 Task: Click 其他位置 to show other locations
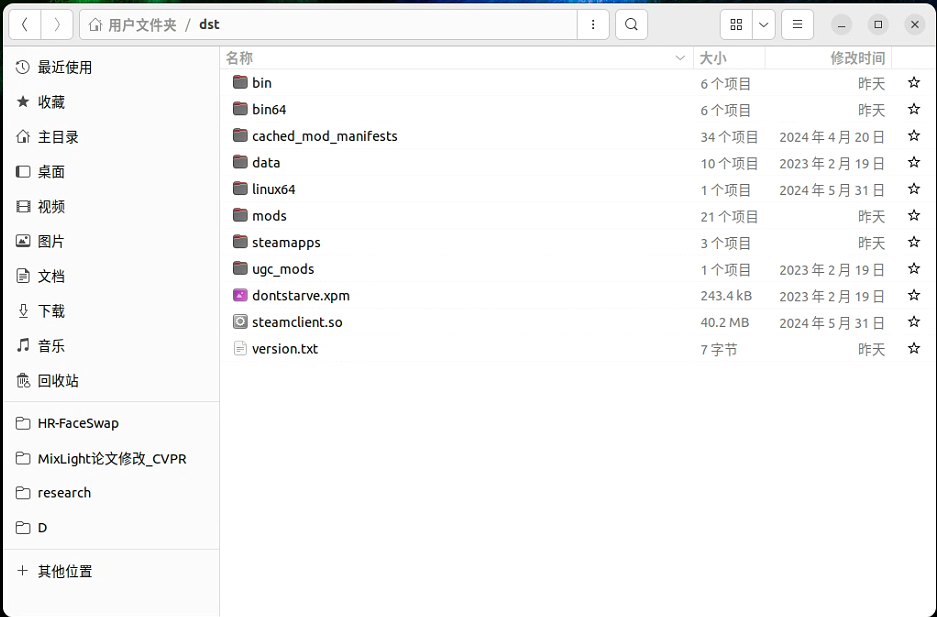(111, 571)
